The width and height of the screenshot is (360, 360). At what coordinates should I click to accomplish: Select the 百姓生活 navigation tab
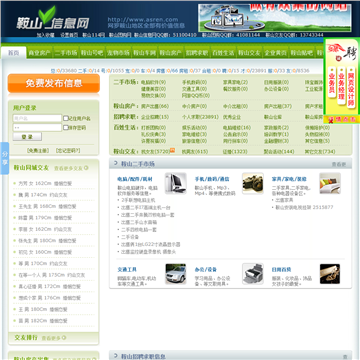pyautogui.click(x=223, y=53)
